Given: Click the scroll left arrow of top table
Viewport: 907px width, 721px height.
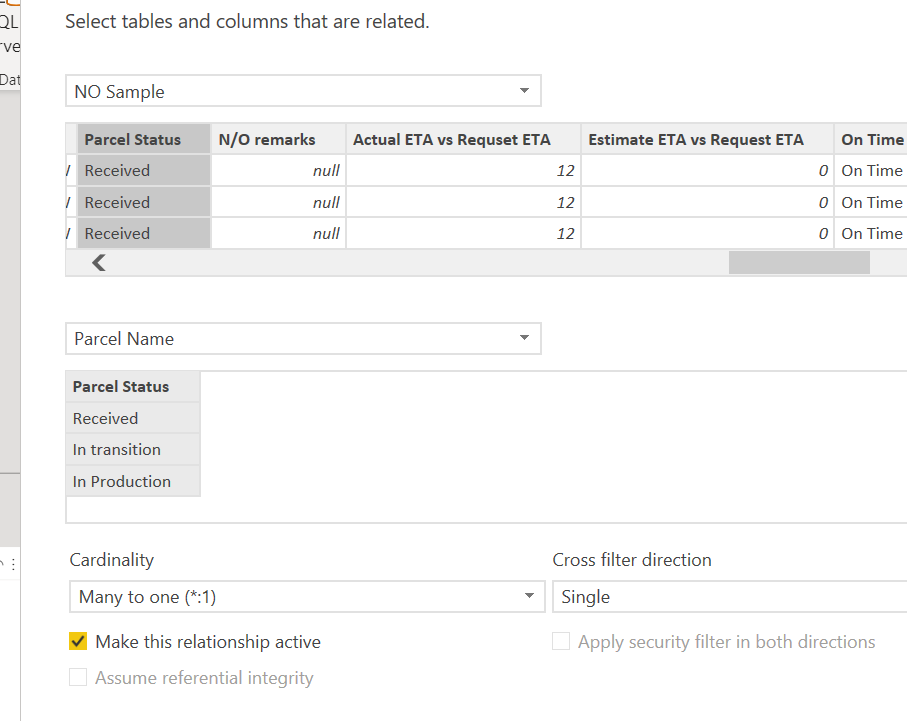Looking at the screenshot, I should [x=99, y=263].
